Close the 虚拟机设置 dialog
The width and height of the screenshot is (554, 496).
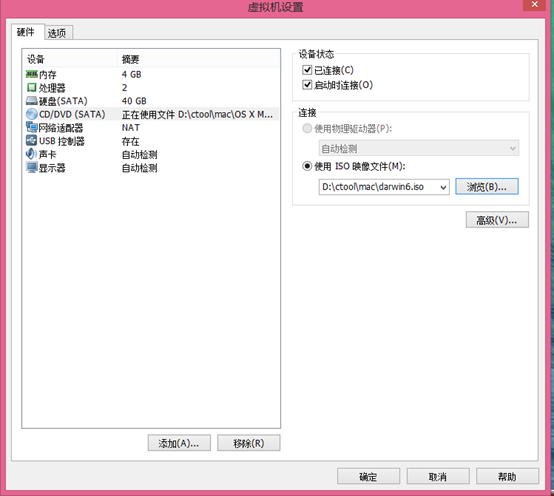[x=534, y=5]
